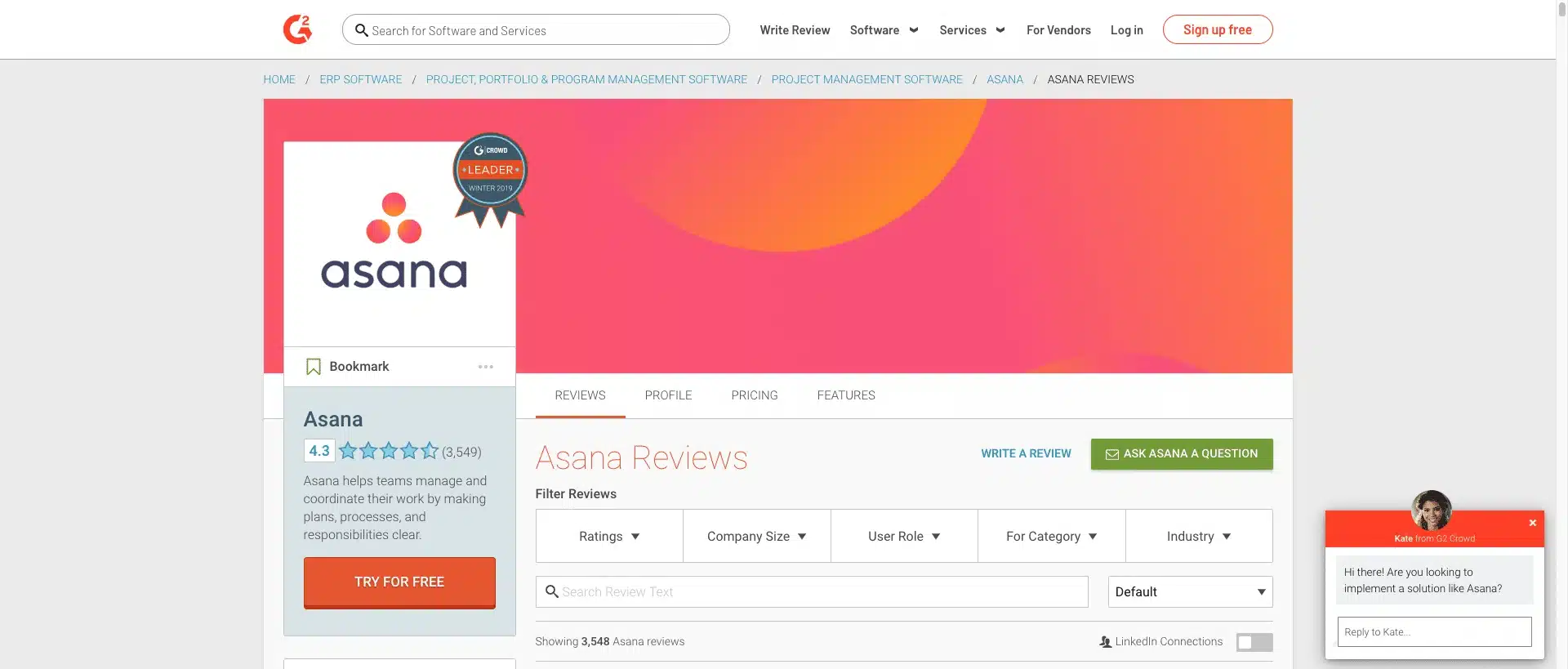Open the Software menu in header
The height and width of the screenshot is (669, 1568).
tap(884, 30)
